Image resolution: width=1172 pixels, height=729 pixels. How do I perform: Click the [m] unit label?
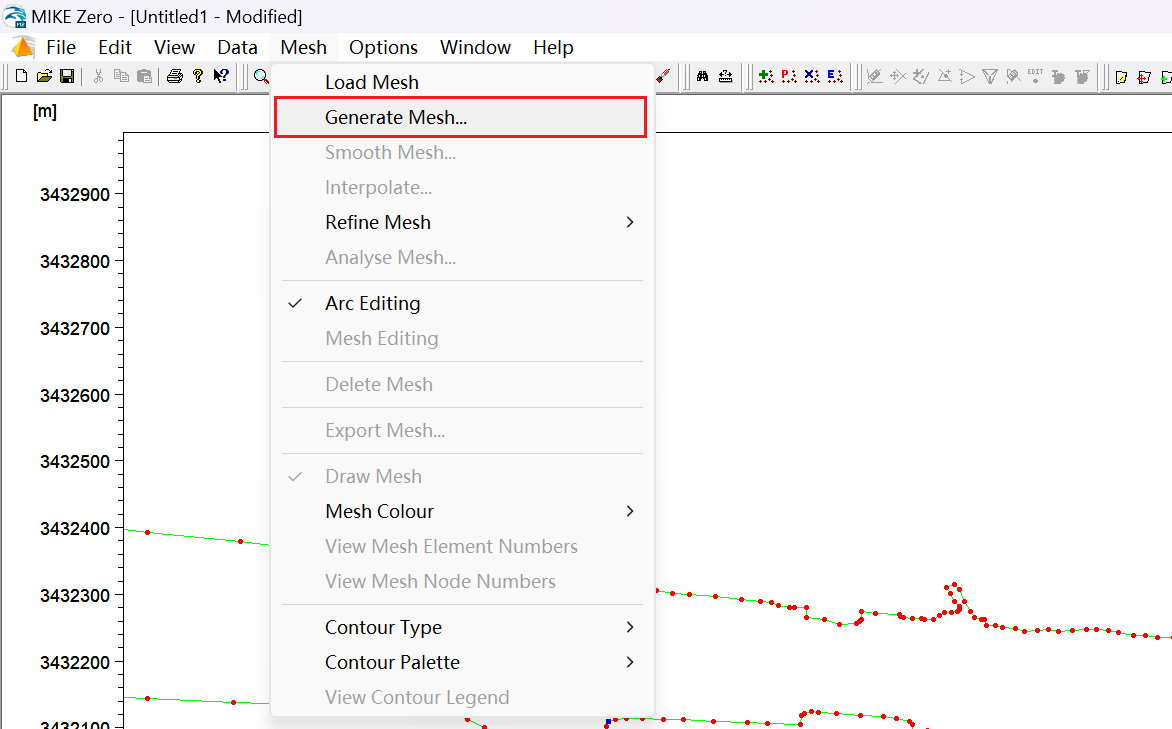pos(45,111)
